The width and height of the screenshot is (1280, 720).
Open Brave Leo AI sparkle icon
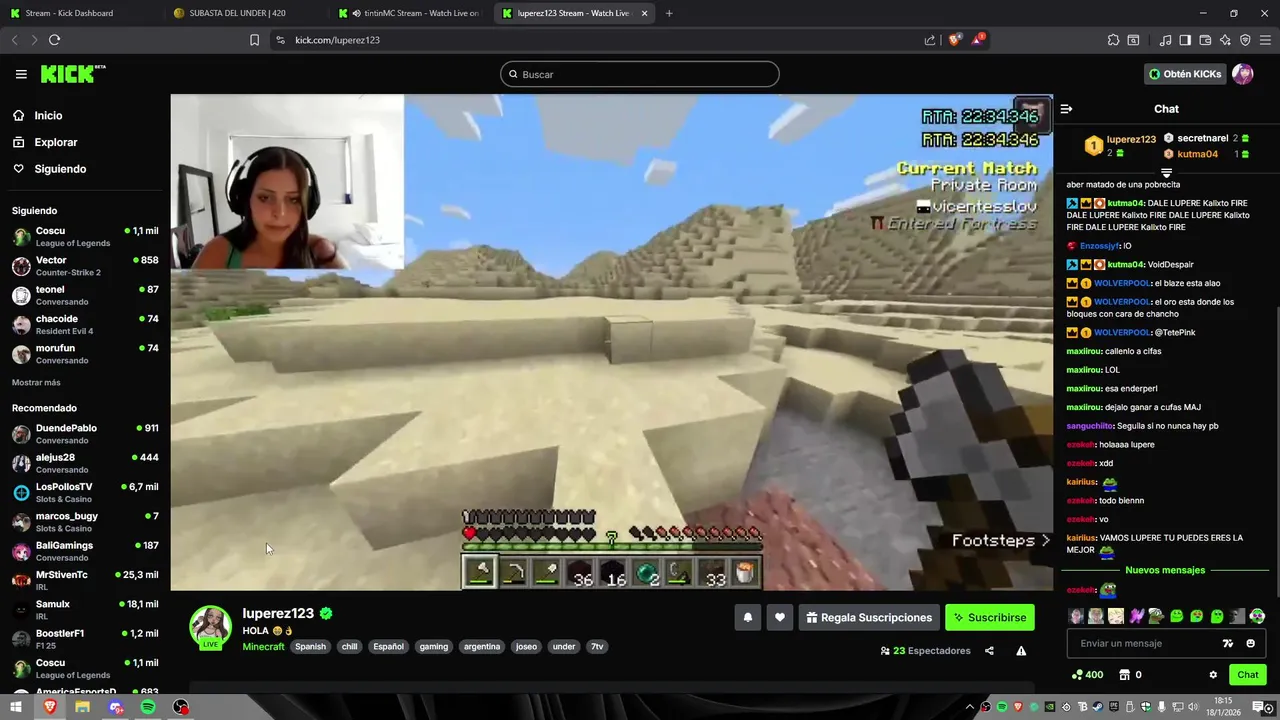[x=1225, y=40]
